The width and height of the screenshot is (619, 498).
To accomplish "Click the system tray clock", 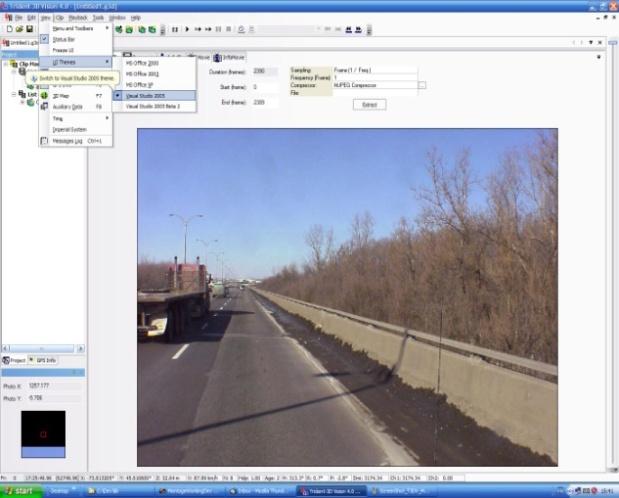I will 607,491.
